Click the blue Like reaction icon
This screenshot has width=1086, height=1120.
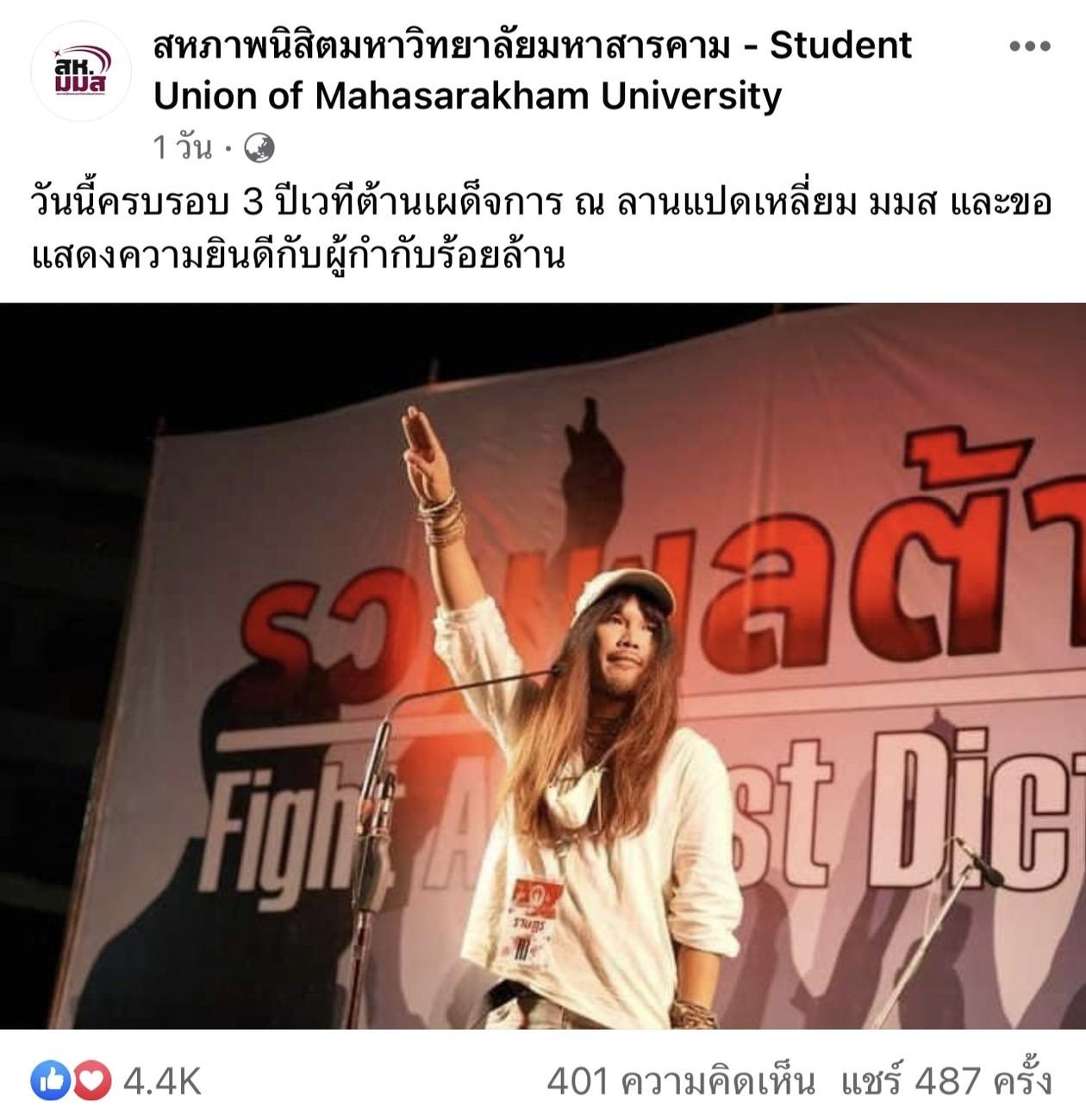[52, 1080]
